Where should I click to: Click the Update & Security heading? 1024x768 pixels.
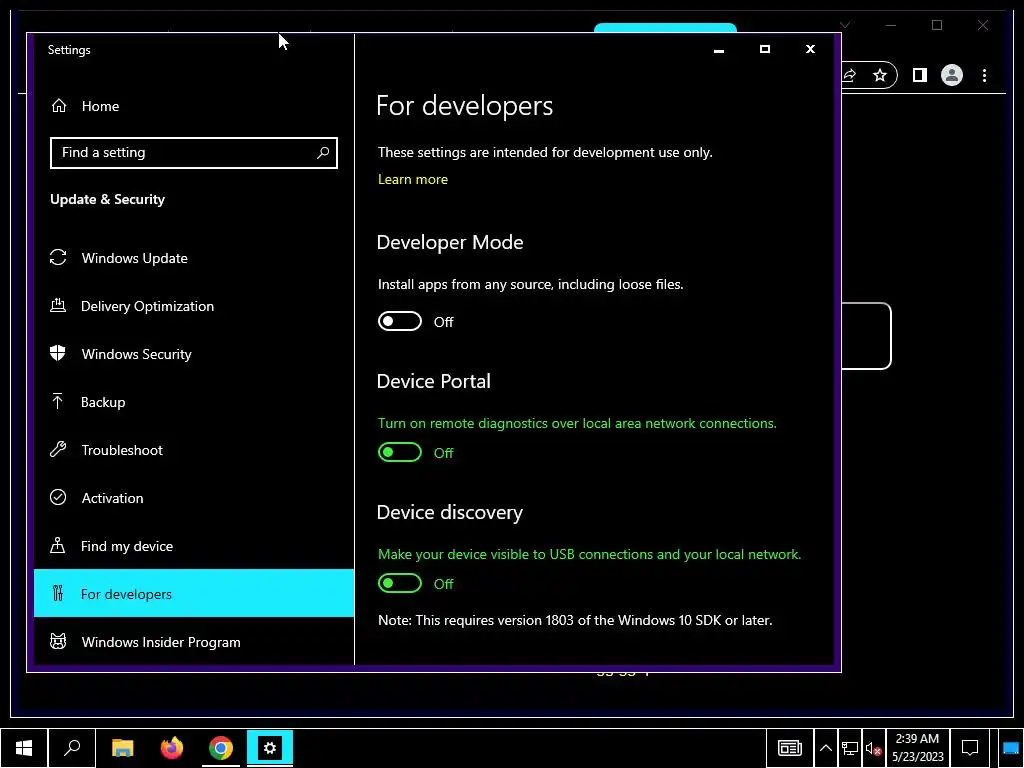[108, 200]
